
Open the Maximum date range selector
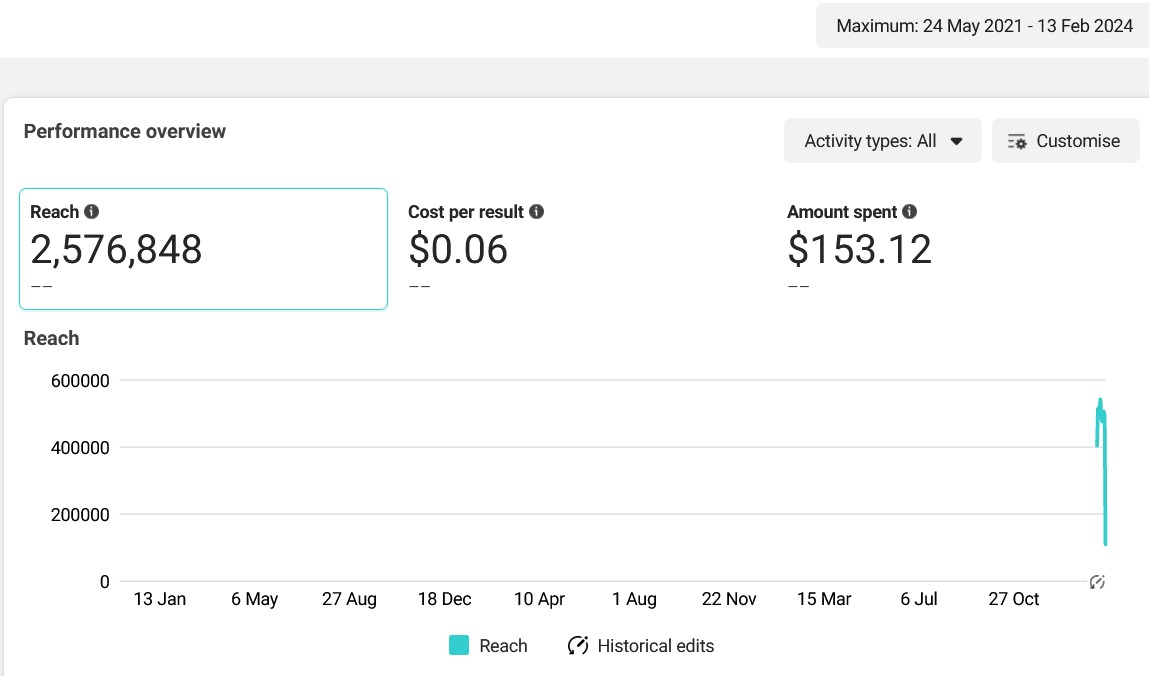pyautogui.click(x=984, y=26)
